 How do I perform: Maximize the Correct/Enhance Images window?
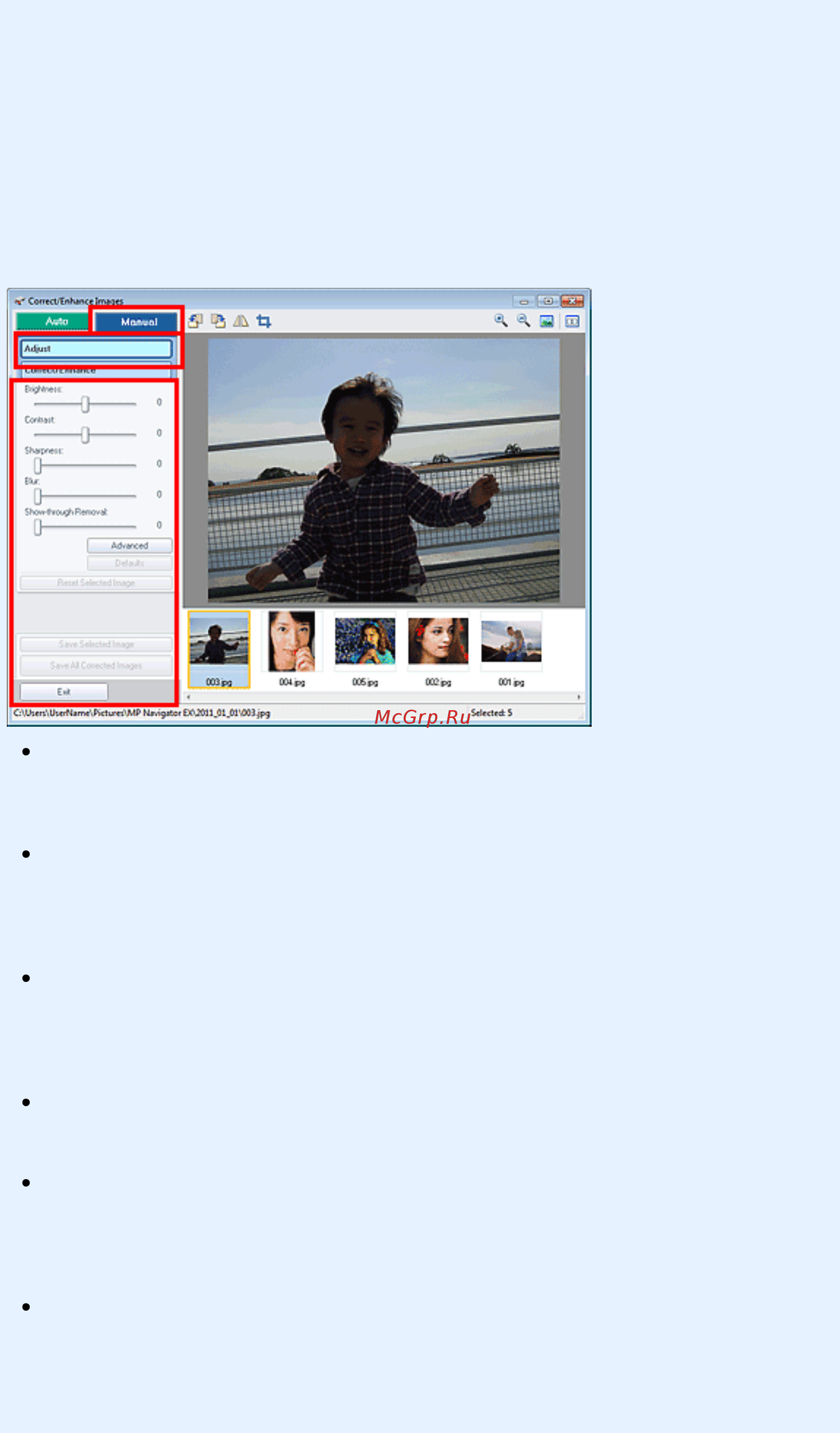pyautogui.click(x=548, y=301)
